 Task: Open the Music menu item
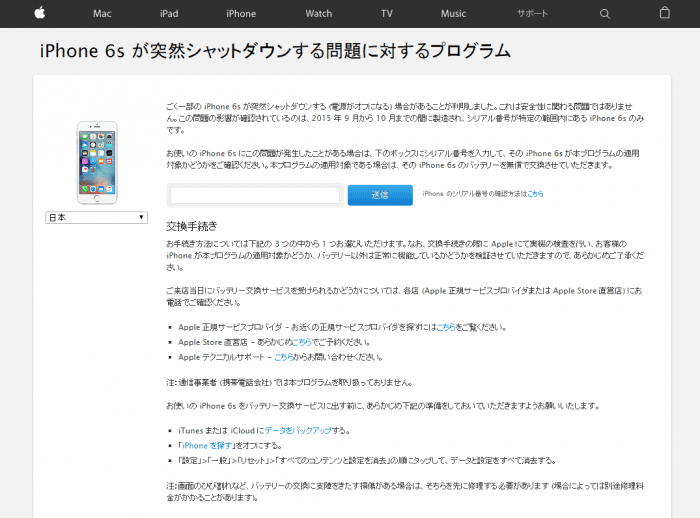(454, 14)
